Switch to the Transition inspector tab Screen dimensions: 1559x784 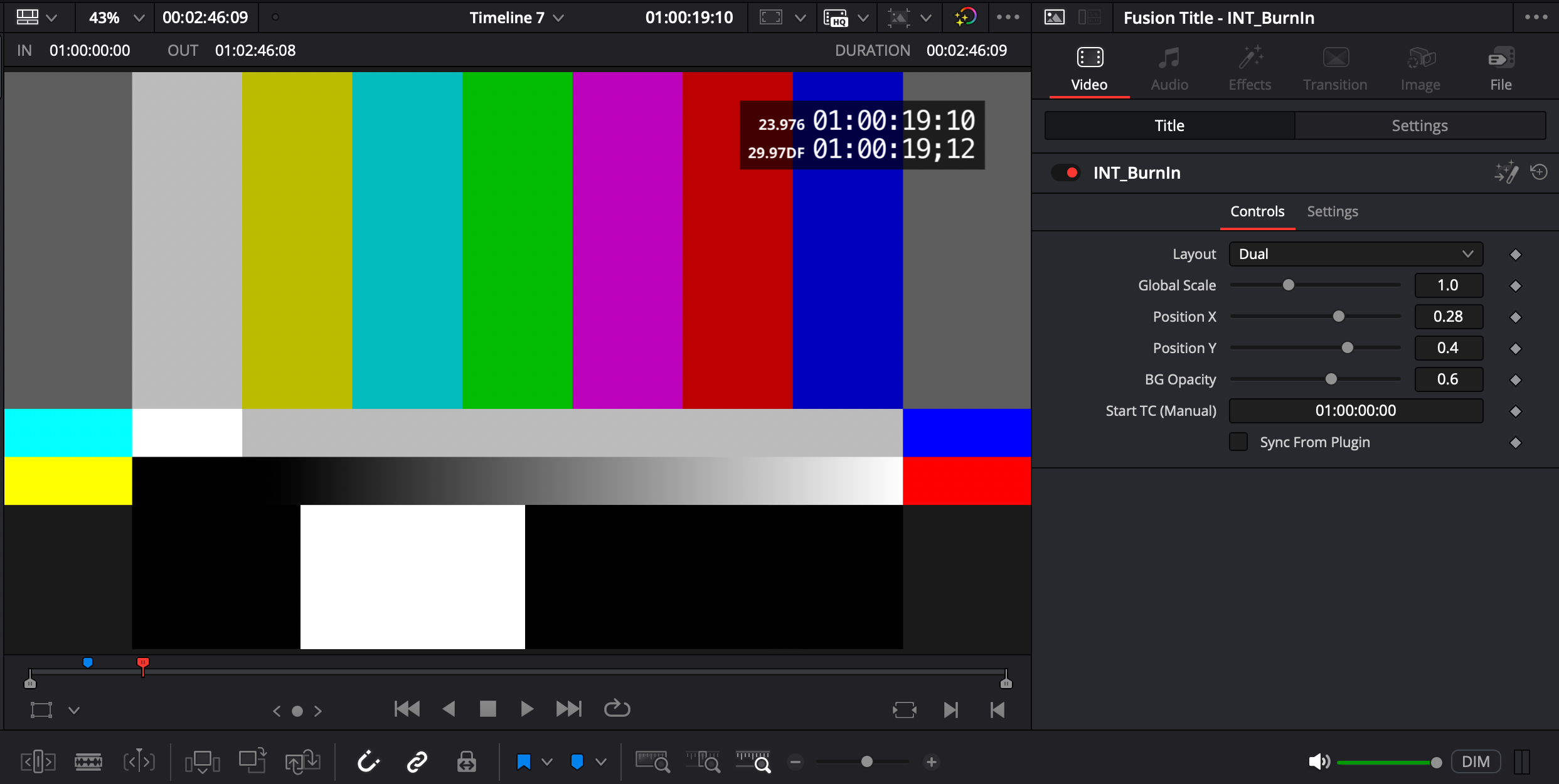click(x=1335, y=69)
